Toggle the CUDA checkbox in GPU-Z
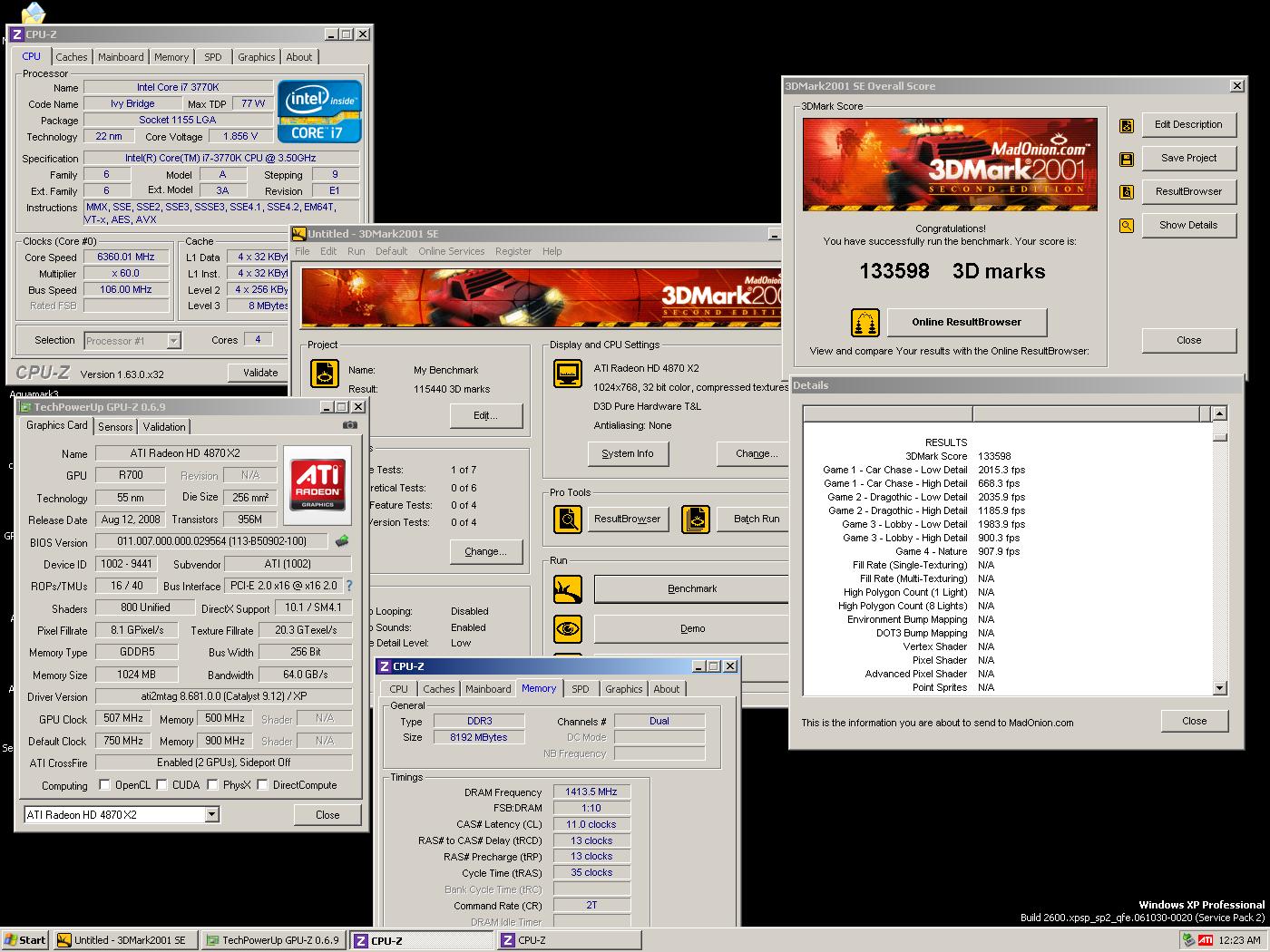Screen dimensions: 1270x952 click(x=161, y=785)
